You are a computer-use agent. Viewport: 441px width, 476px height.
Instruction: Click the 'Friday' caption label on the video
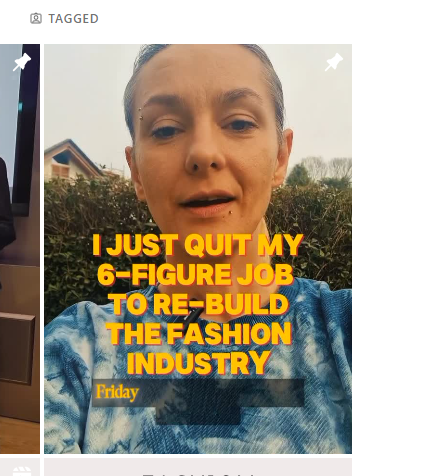(117, 392)
